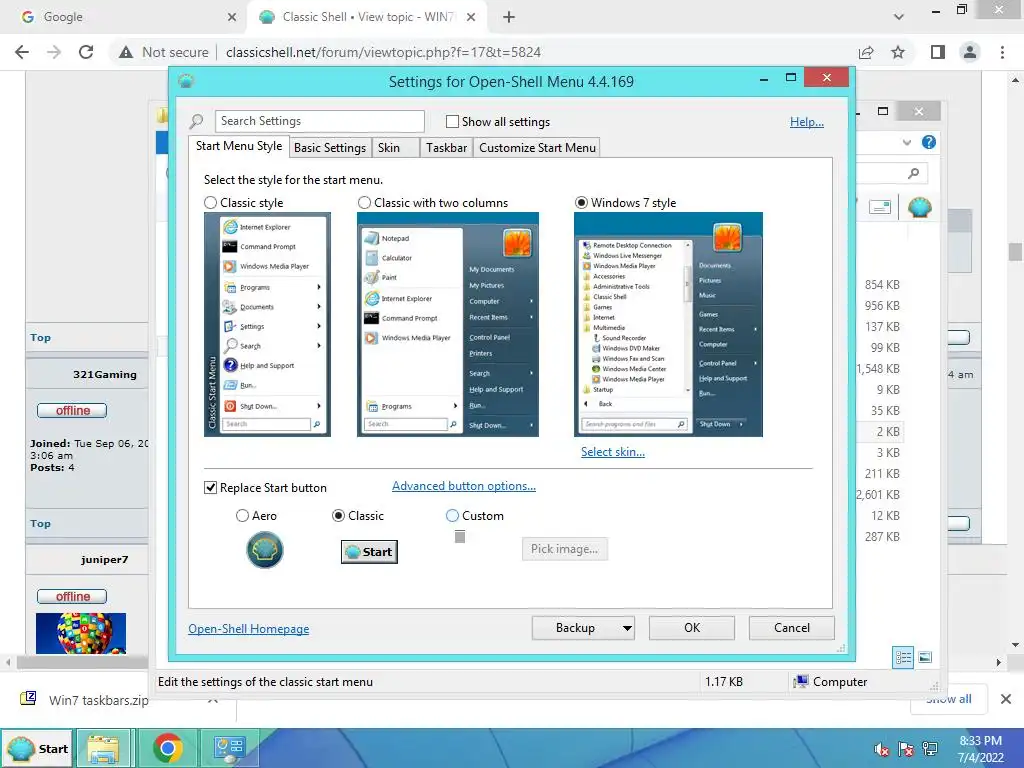
Task: Click the OK button
Action: [x=692, y=628]
